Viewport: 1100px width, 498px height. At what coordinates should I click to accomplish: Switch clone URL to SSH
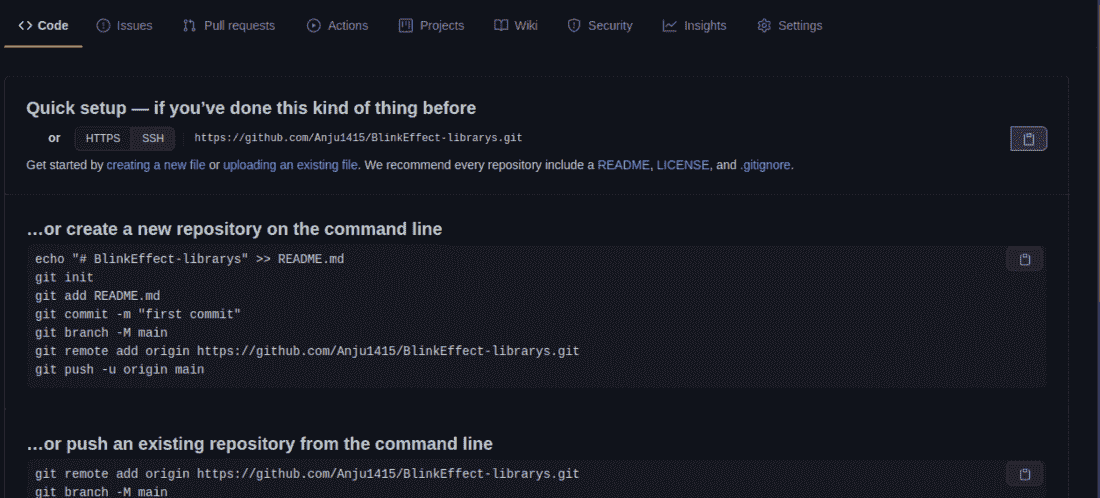153,138
